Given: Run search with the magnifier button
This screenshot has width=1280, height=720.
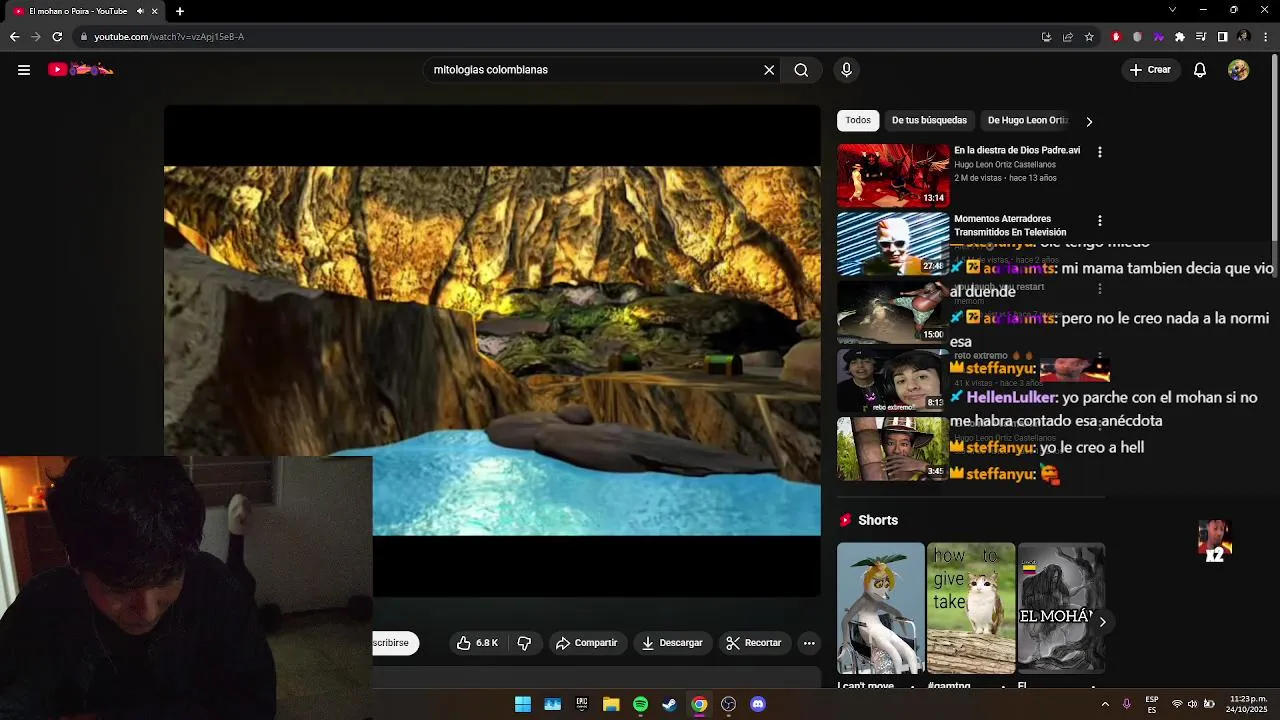Looking at the screenshot, I should pyautogui.click(x=801, y=70).
